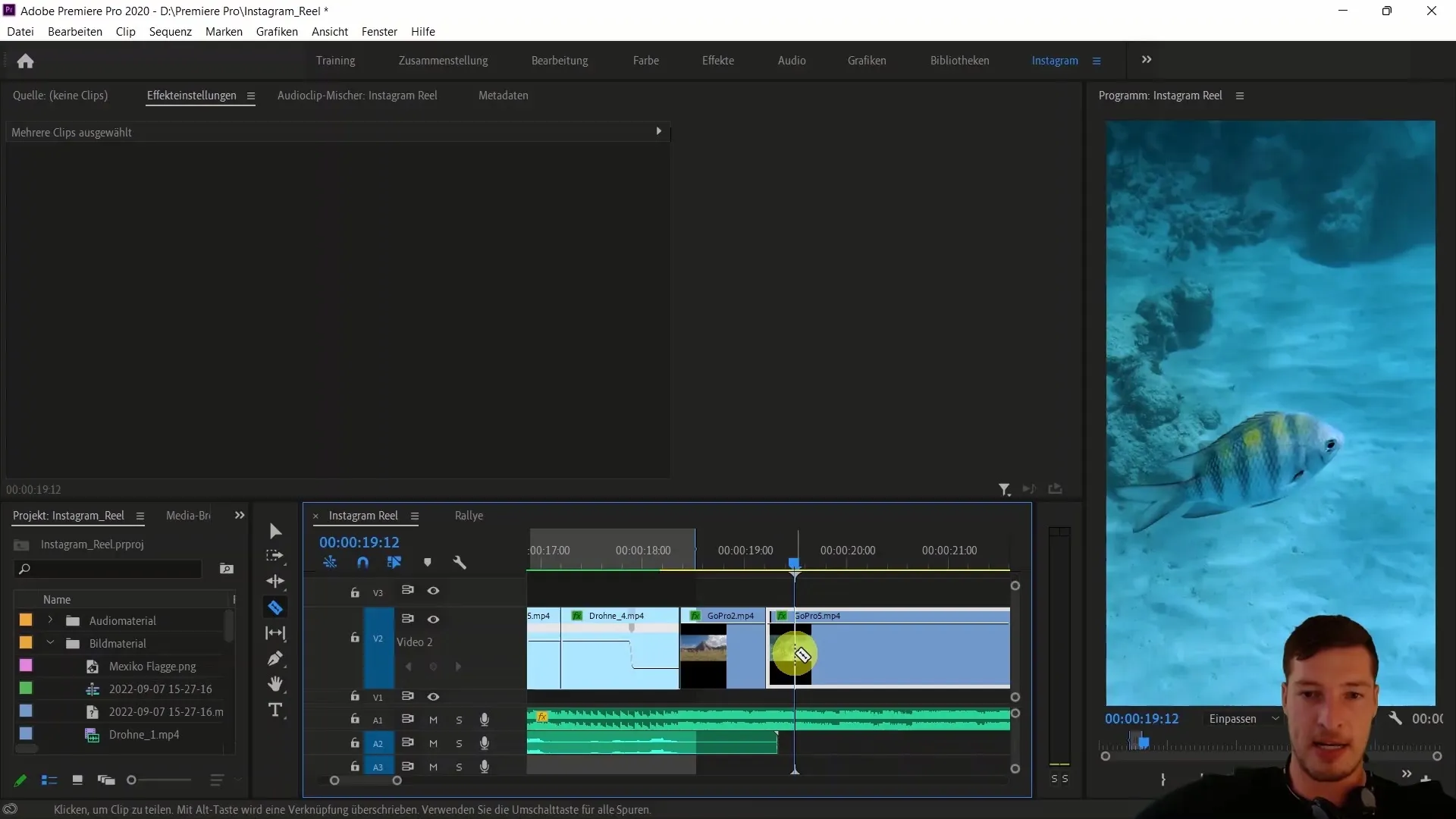Click the program monitor timecode

[x=1141, y=719]
